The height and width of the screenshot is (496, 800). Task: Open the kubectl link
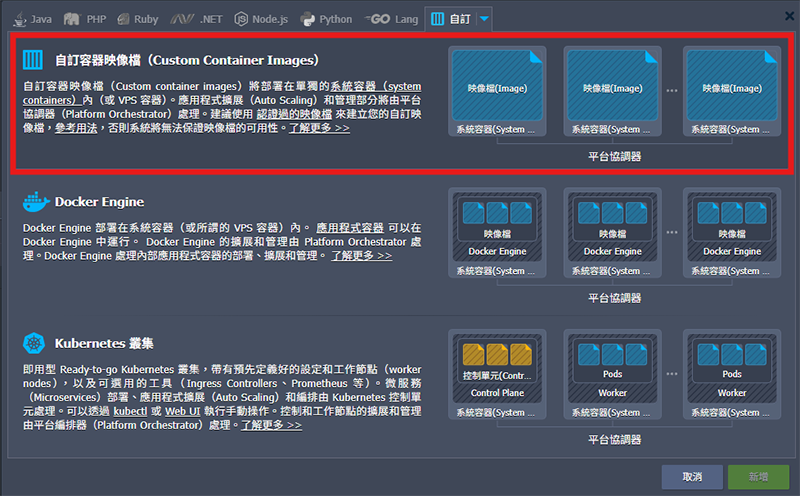pos(130,411)
